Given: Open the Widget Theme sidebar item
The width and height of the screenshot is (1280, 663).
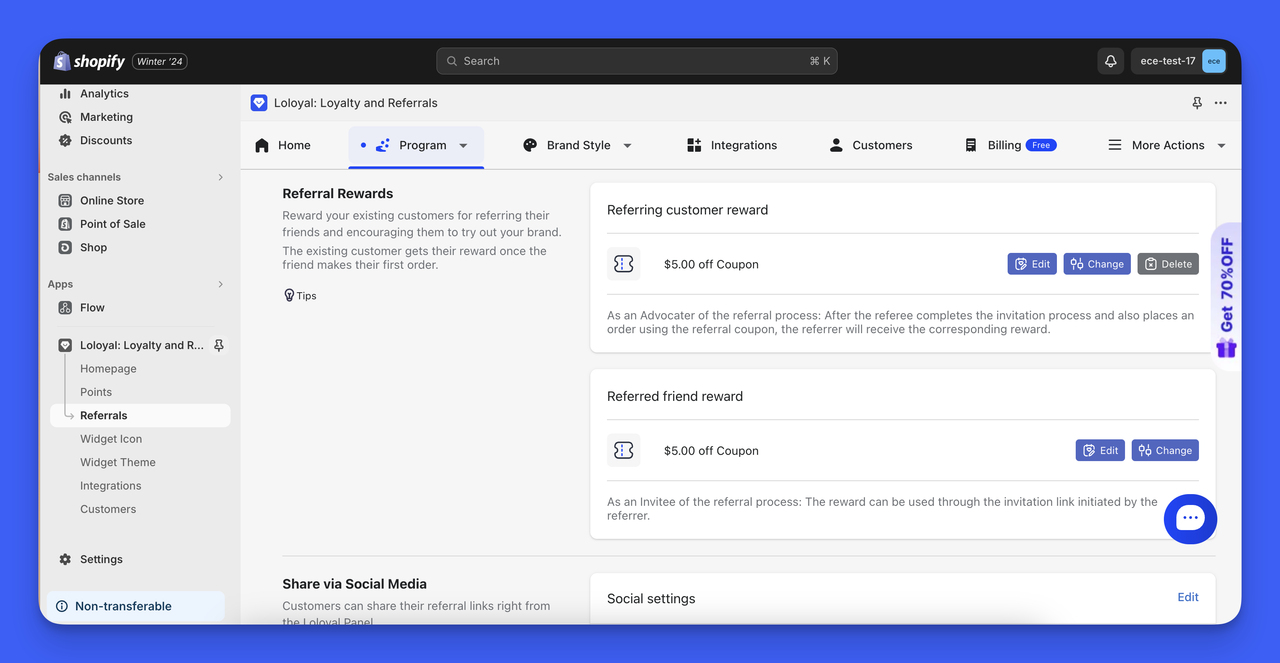Looking at the screenshot, I should coord(118,462).
